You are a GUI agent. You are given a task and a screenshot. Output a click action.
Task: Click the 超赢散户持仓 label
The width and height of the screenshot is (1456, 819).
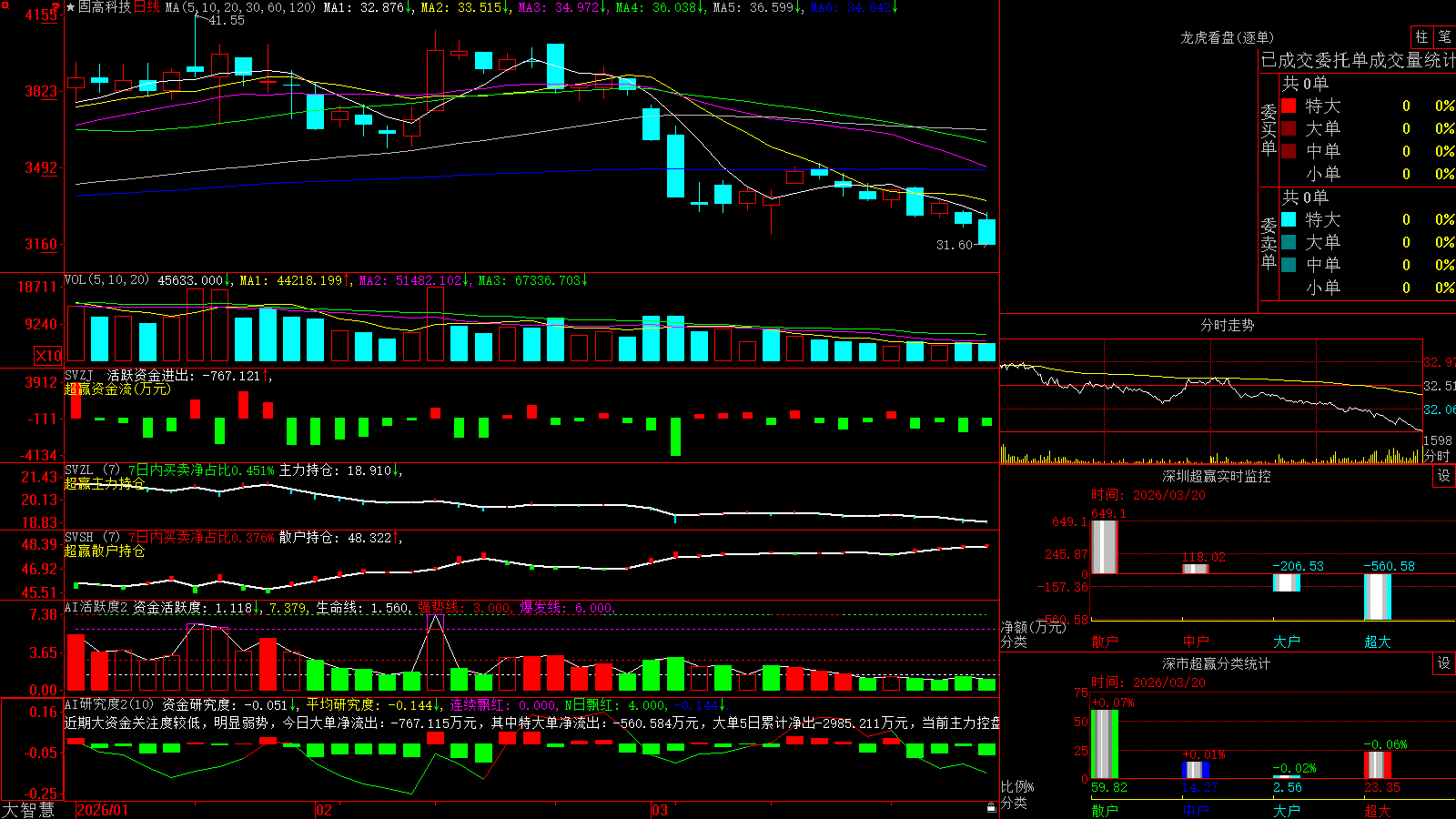105,551
